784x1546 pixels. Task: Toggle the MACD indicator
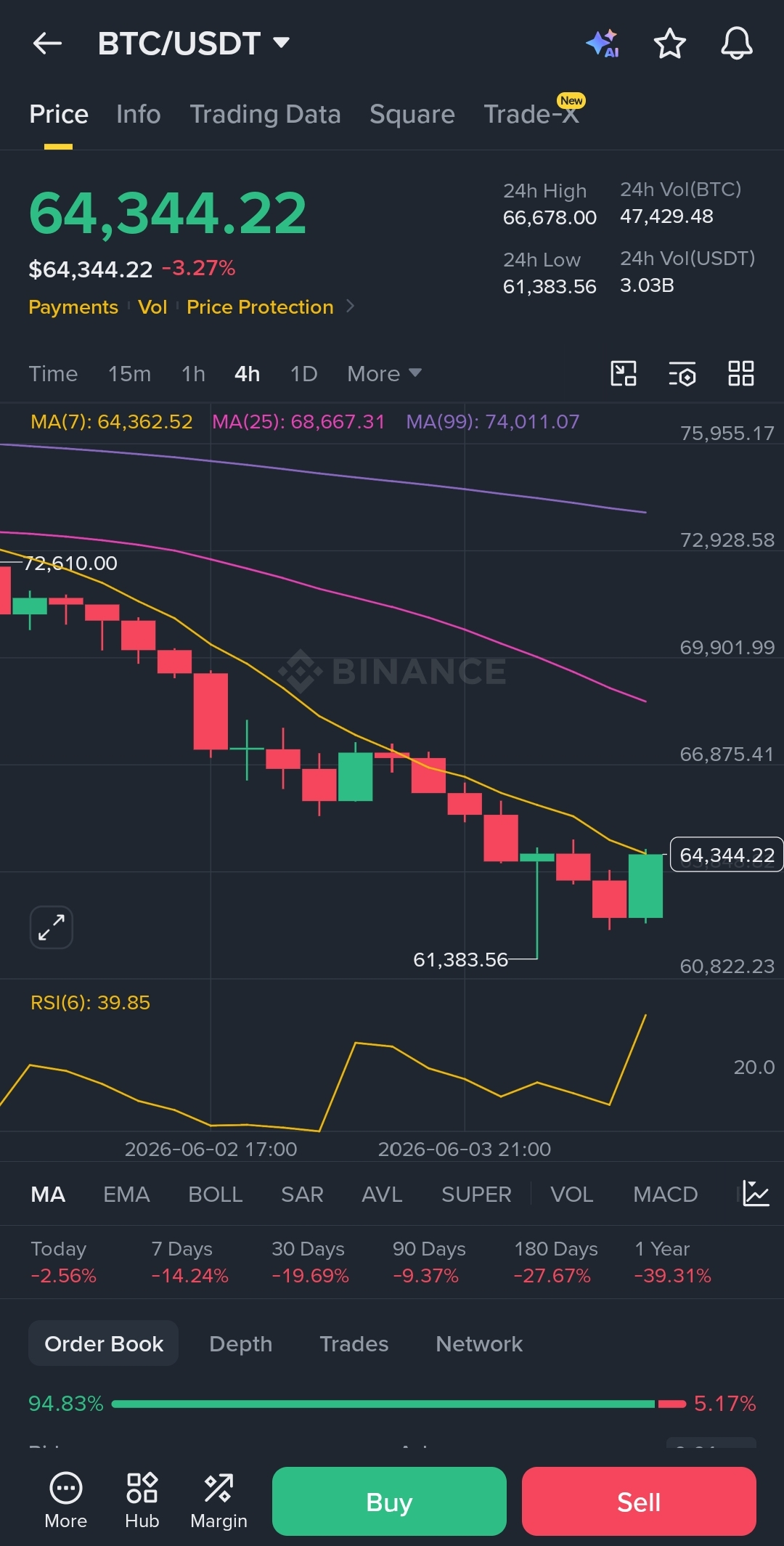point(665,1194)
